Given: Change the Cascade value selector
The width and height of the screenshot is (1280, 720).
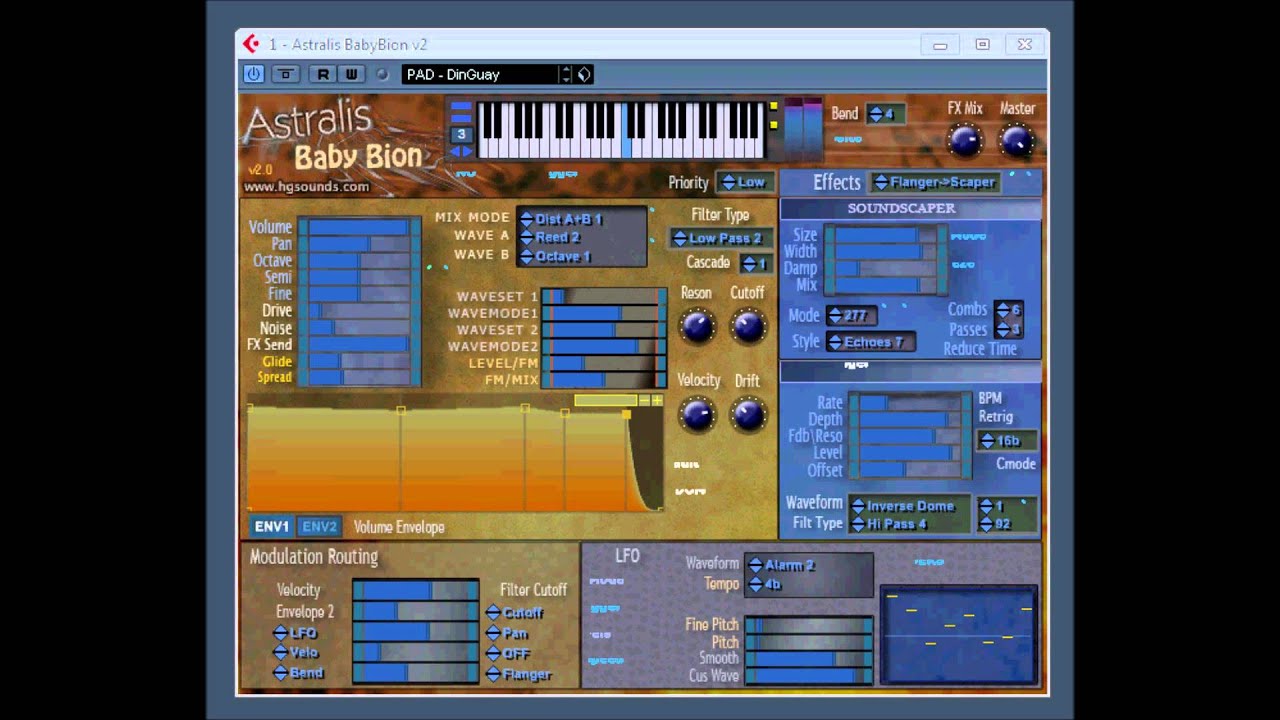Looking at the screenshot, I should click(x=755, y=263).
